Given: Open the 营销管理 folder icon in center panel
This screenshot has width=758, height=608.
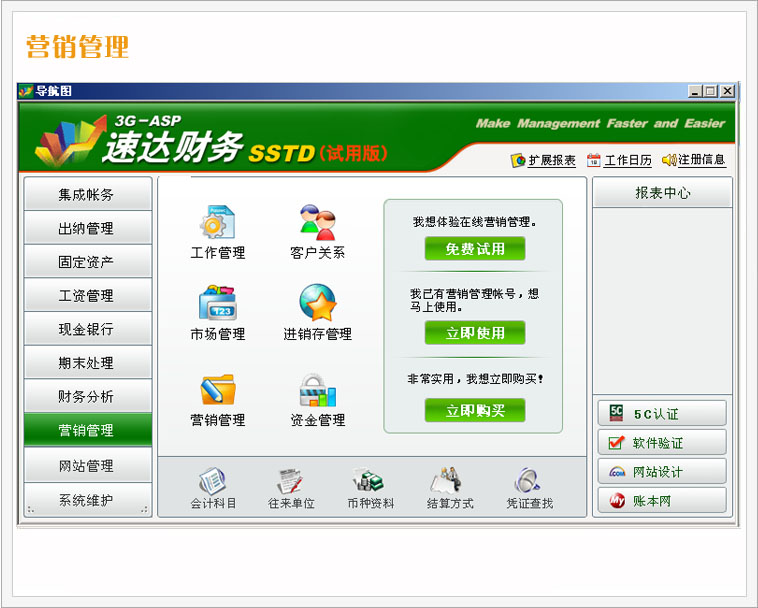Looking at the screenshot, I should click(218, 390).
